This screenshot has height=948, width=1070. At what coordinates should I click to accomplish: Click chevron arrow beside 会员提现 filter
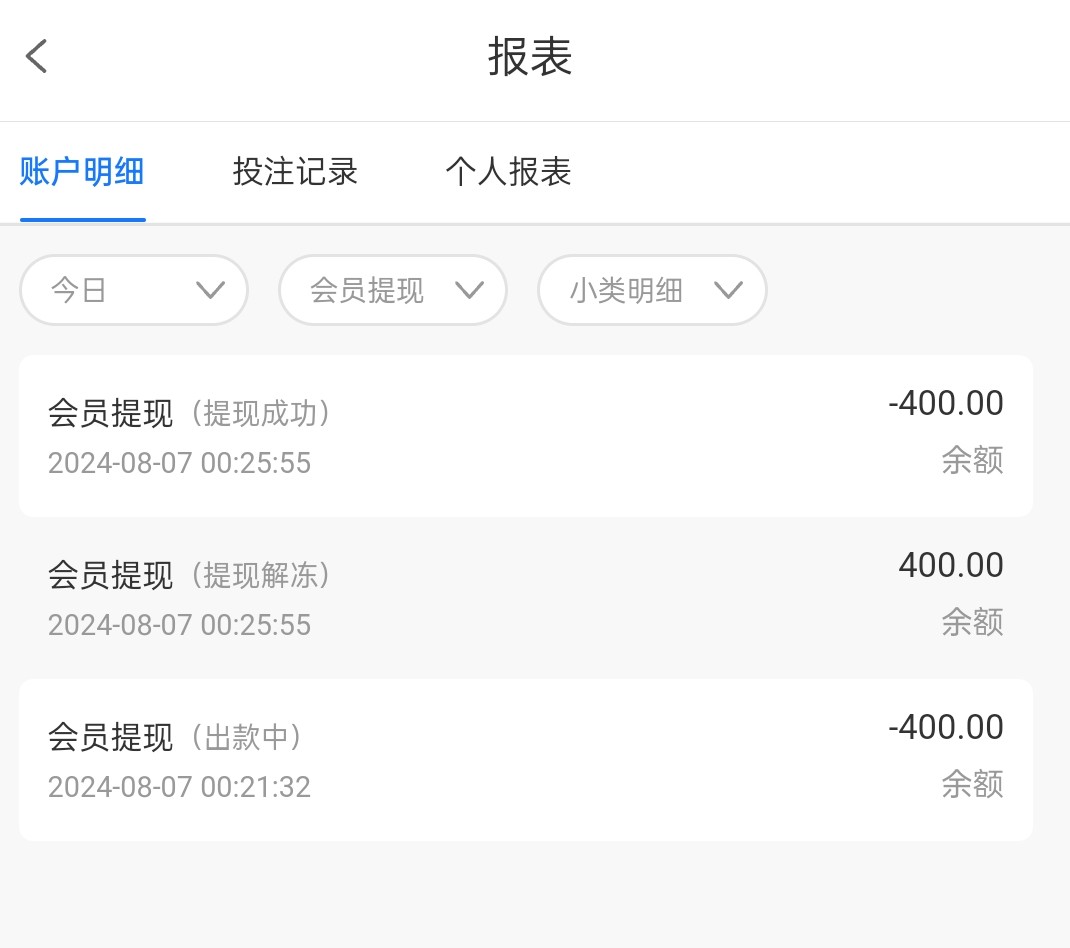469,290
